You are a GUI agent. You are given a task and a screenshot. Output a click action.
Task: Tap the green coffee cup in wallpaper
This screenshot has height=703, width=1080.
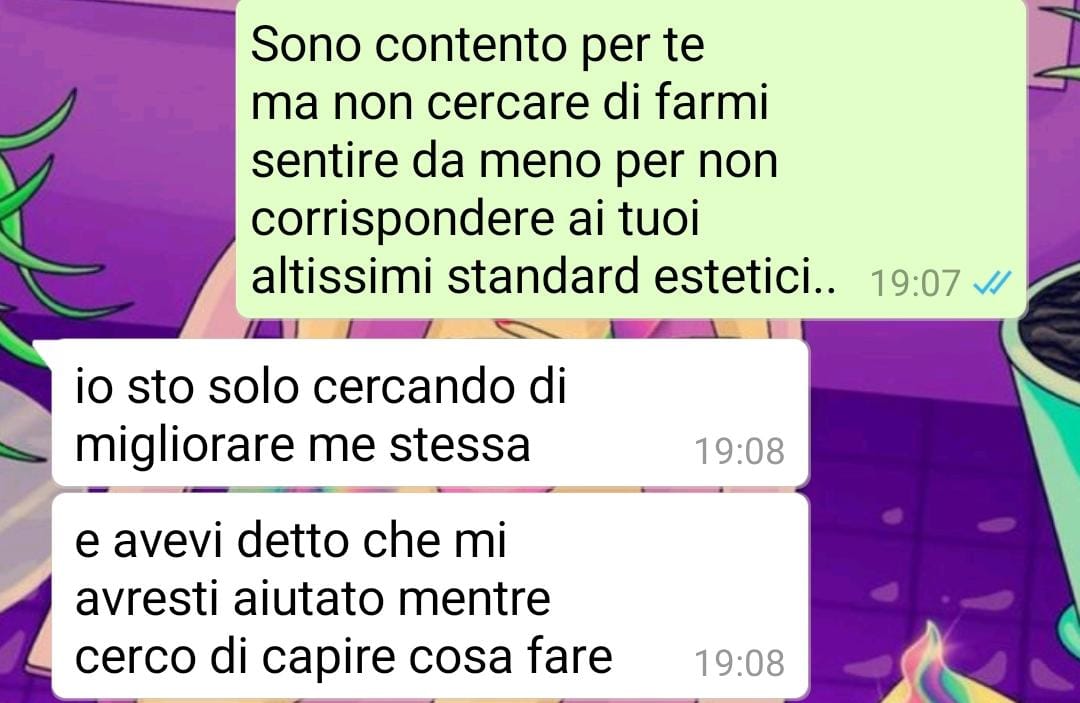coord(1040,427)
